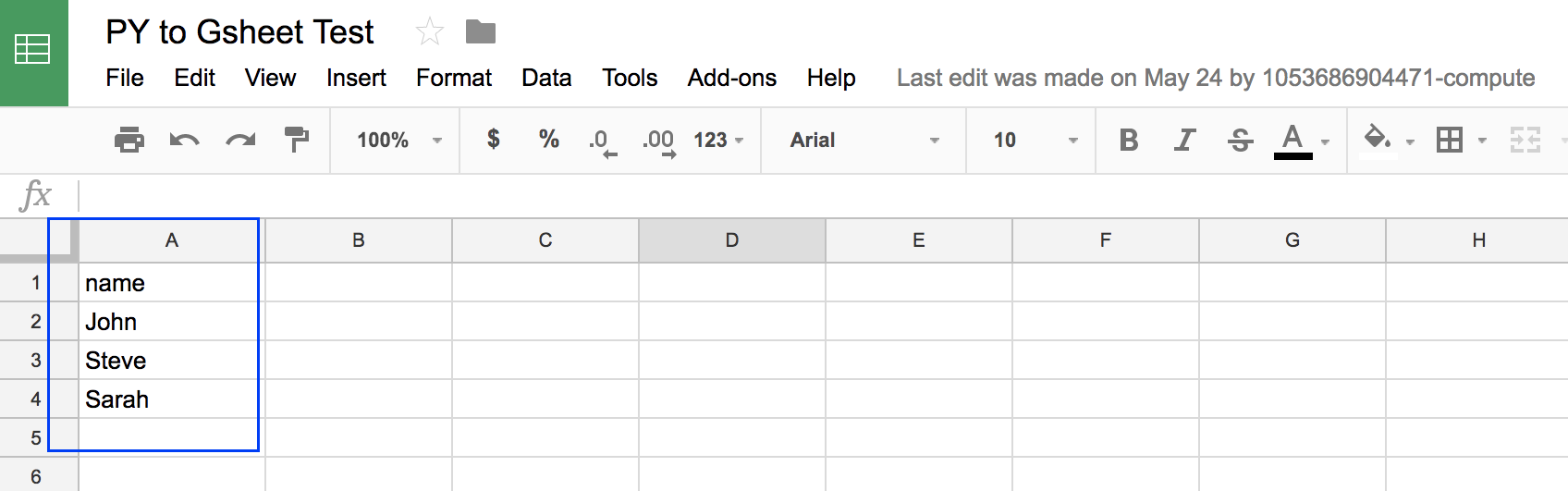Screen dimensions: 1568x491
Task: Open the 100% zoom dropdown
Action: tap(398, 140)
